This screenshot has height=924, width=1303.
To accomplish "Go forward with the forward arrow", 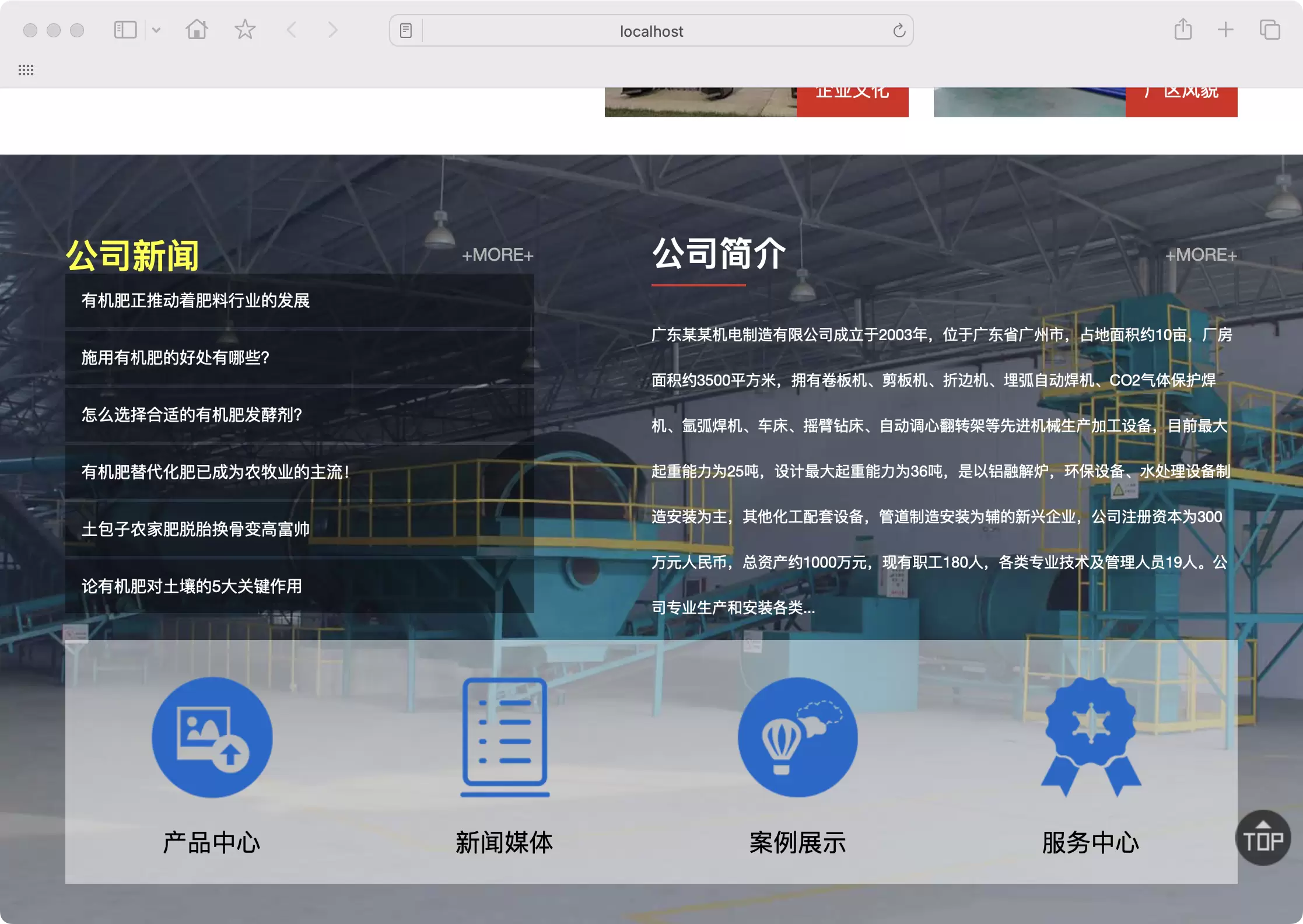I will tap(332, 30).
